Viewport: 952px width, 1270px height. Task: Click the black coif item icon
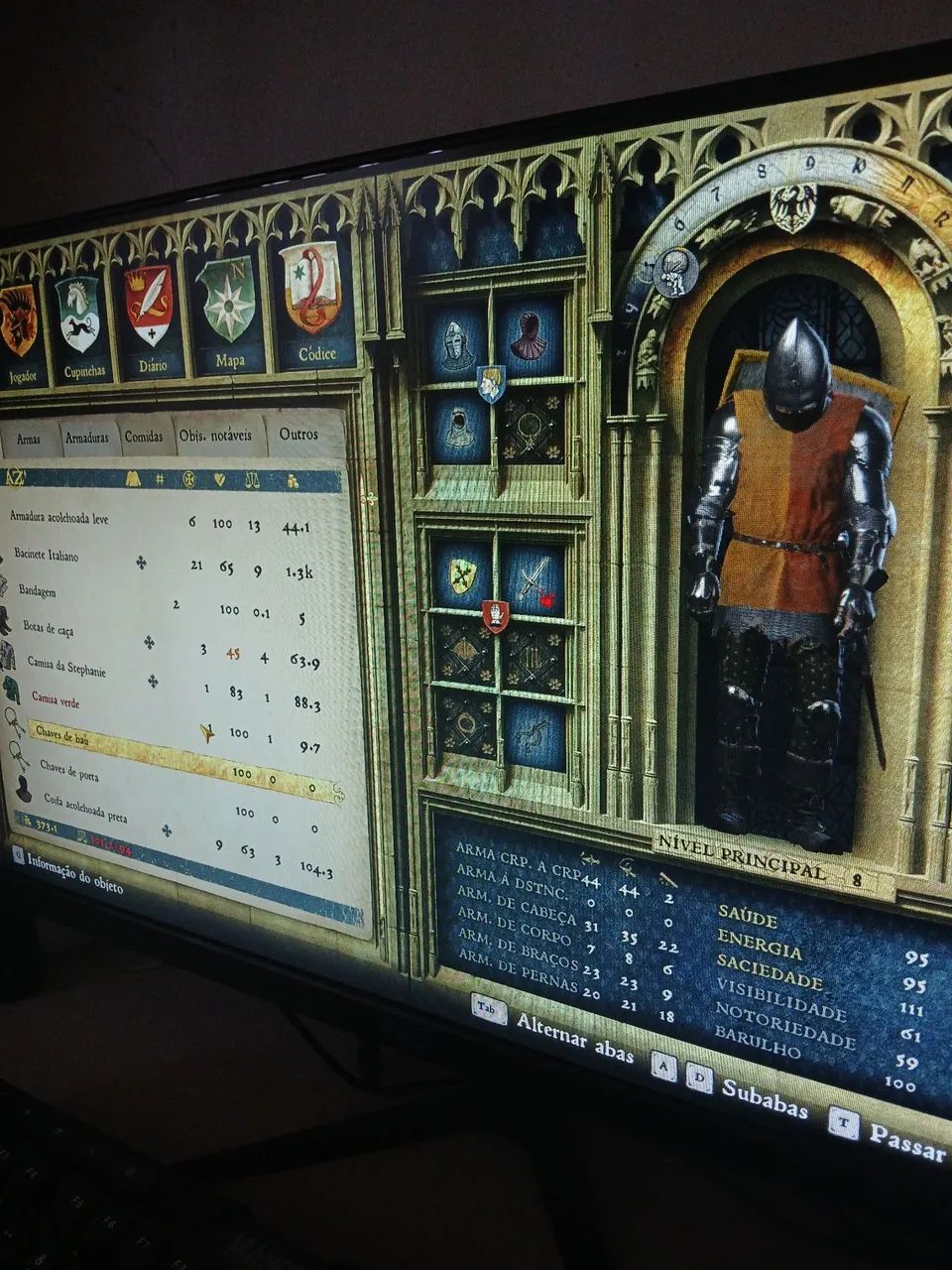[23, 790]
